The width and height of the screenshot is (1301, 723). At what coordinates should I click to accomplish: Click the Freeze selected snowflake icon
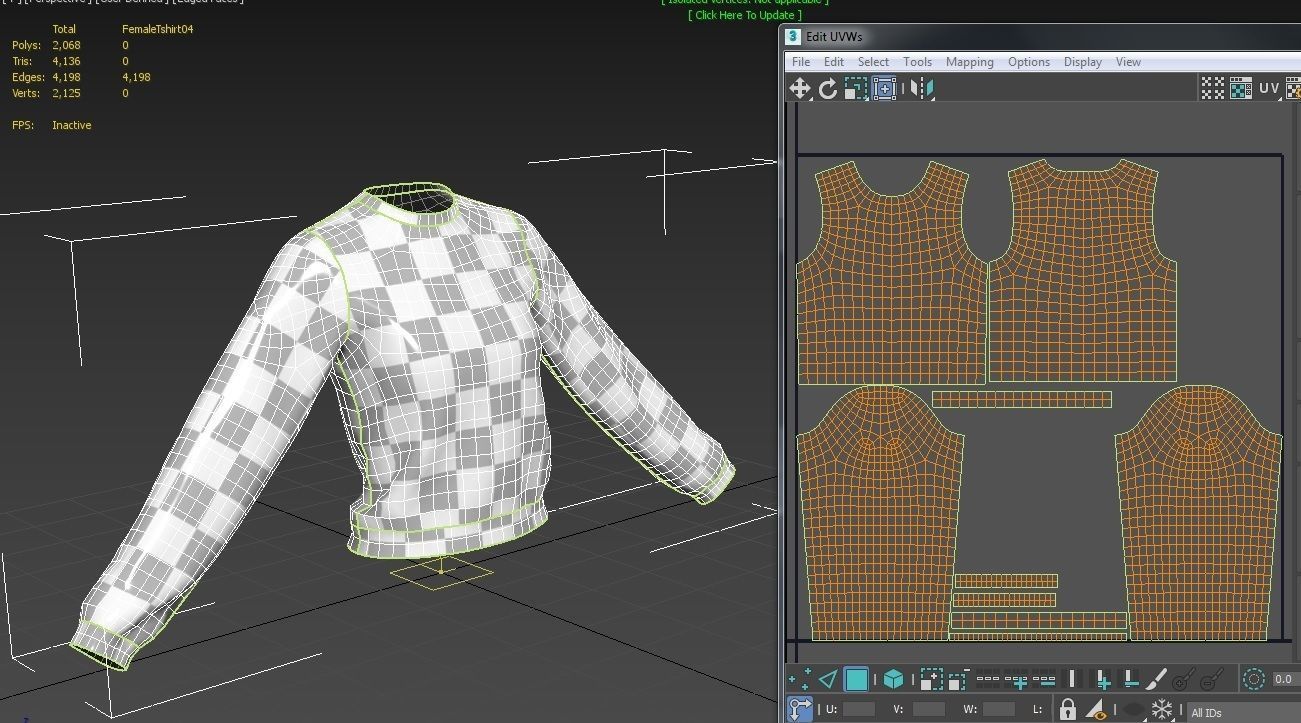pyautogui.click(x=1162, y=709)
